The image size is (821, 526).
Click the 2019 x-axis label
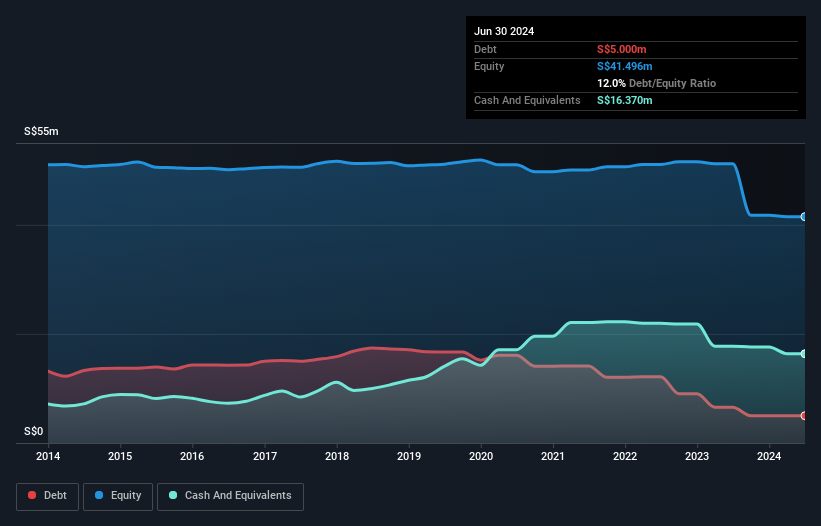pyautogui.click(x=409, y=456)
